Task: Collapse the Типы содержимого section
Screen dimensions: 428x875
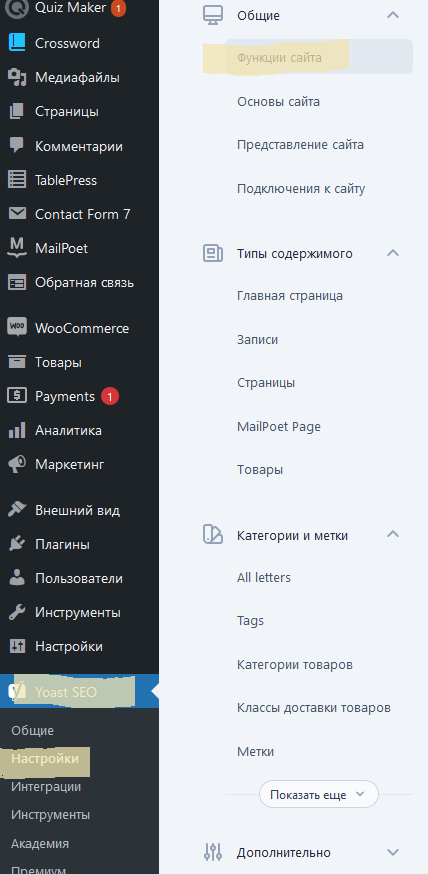Action: point(393,253)
